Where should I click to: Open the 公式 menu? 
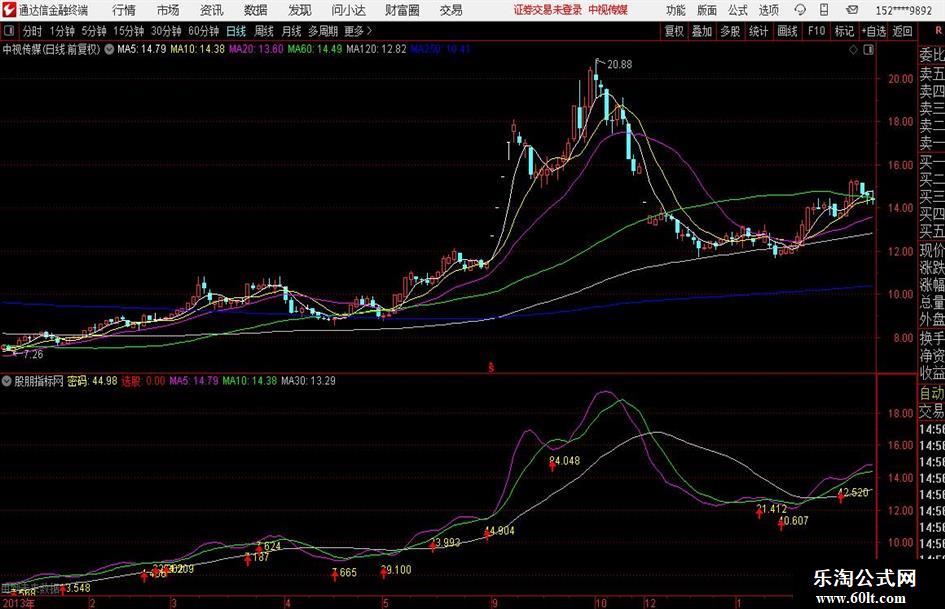point(738,10)
